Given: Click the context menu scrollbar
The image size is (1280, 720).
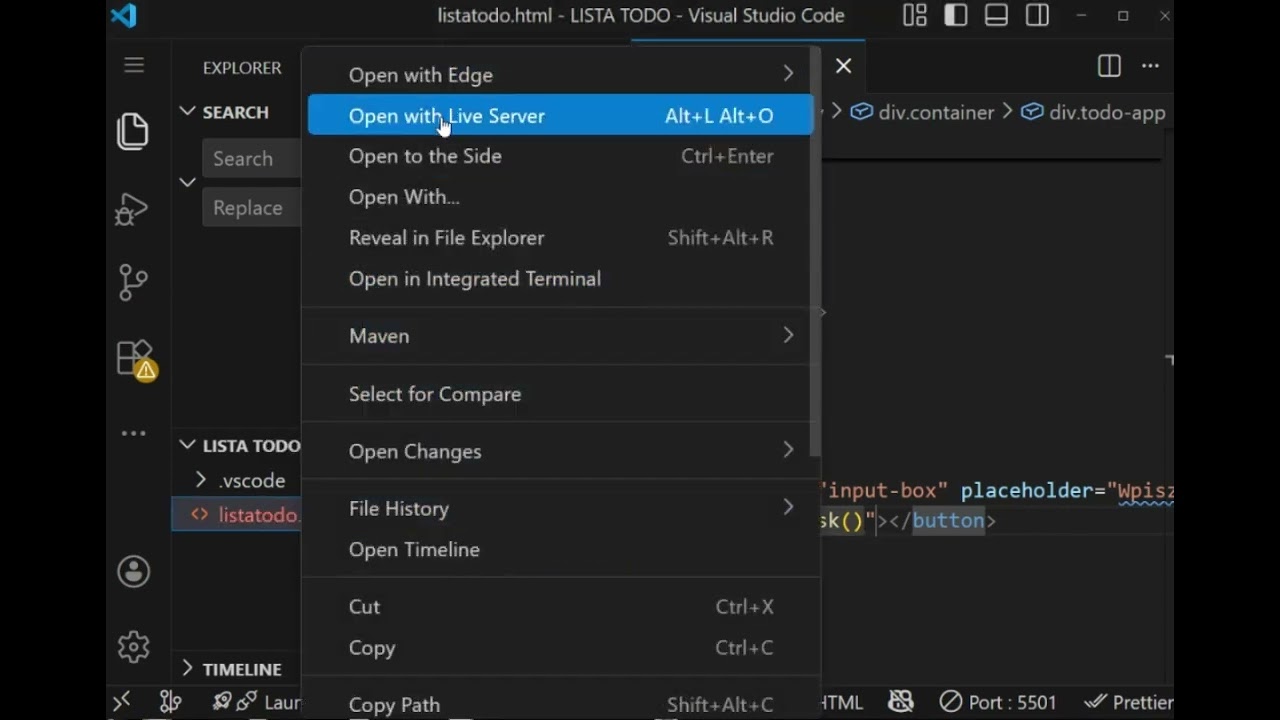Looking at the screenshot, I should [x=816, y=252].
